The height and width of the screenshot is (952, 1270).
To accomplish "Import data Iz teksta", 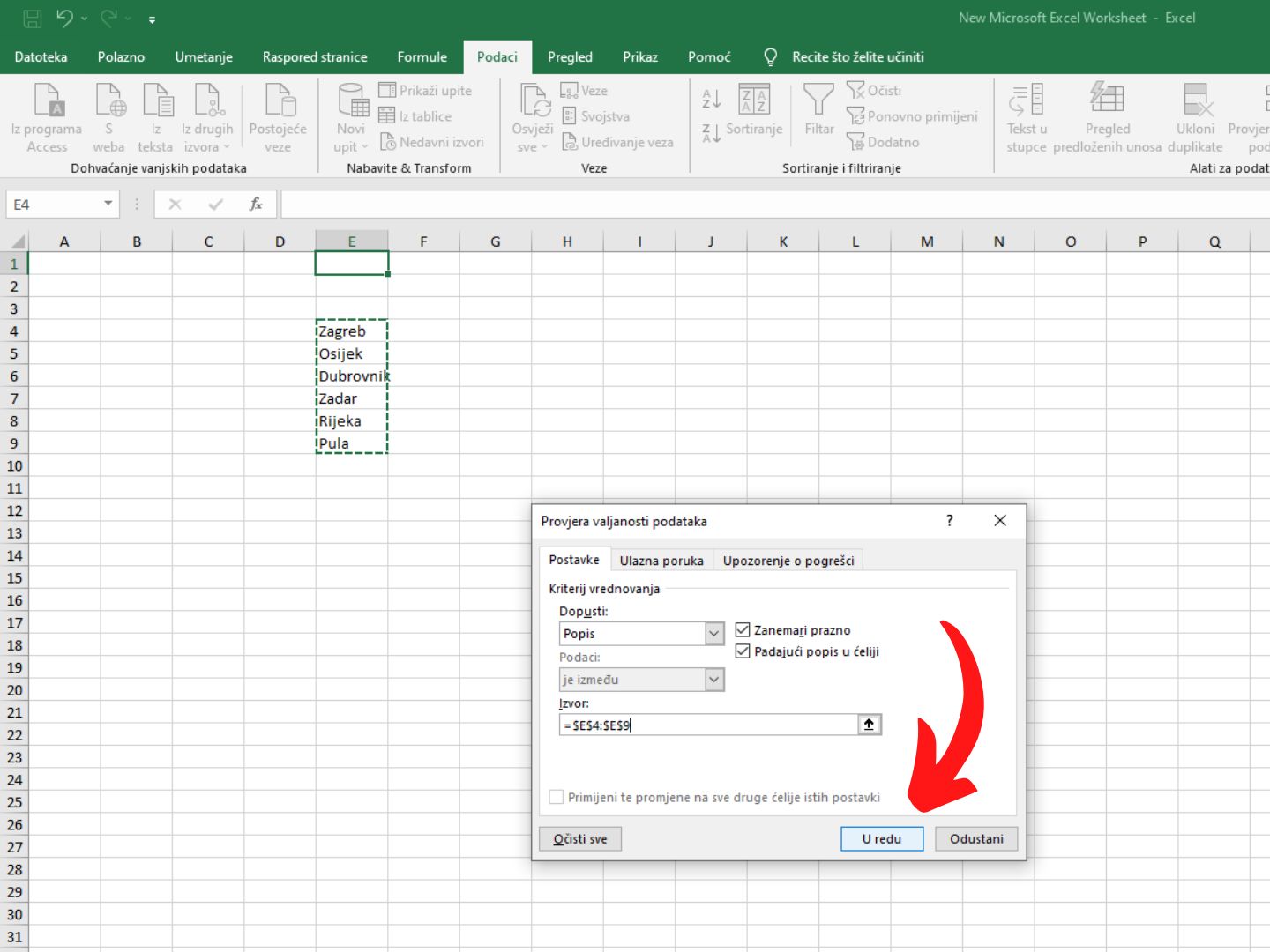I will point(156,117).
